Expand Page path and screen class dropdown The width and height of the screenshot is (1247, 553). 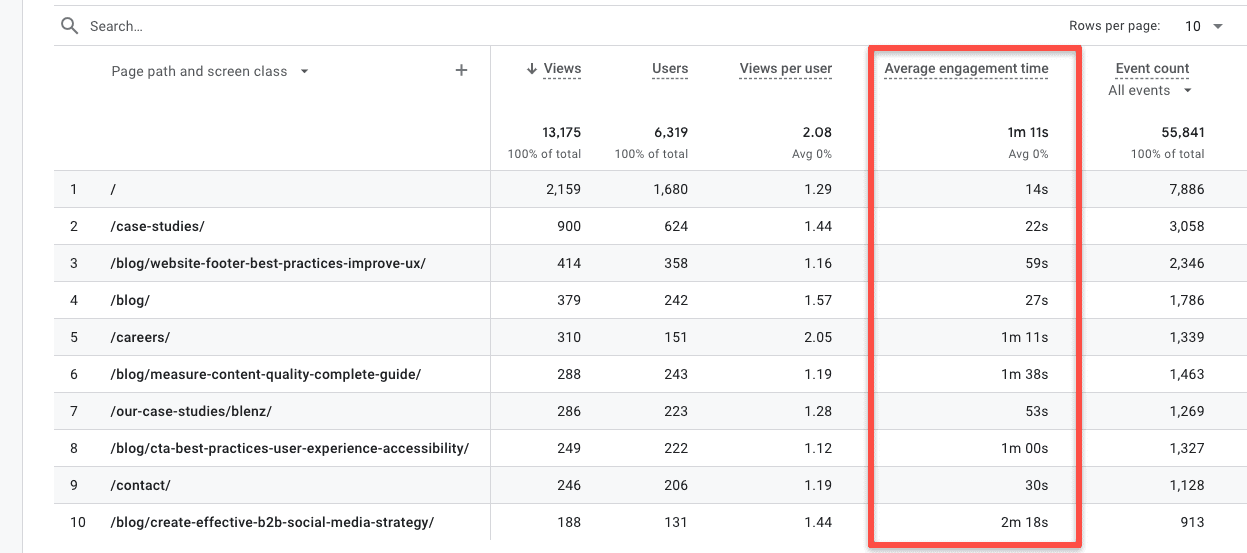(x=304, y=71)
